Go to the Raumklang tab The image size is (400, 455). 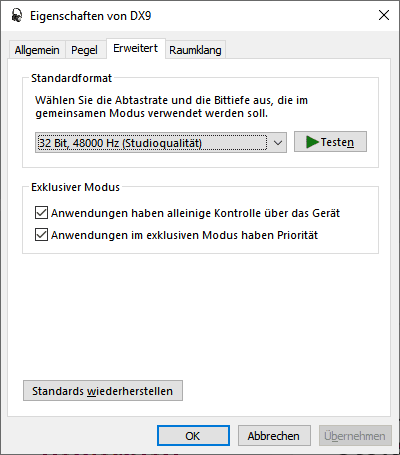pyautogui.click(x=195, y=50)
